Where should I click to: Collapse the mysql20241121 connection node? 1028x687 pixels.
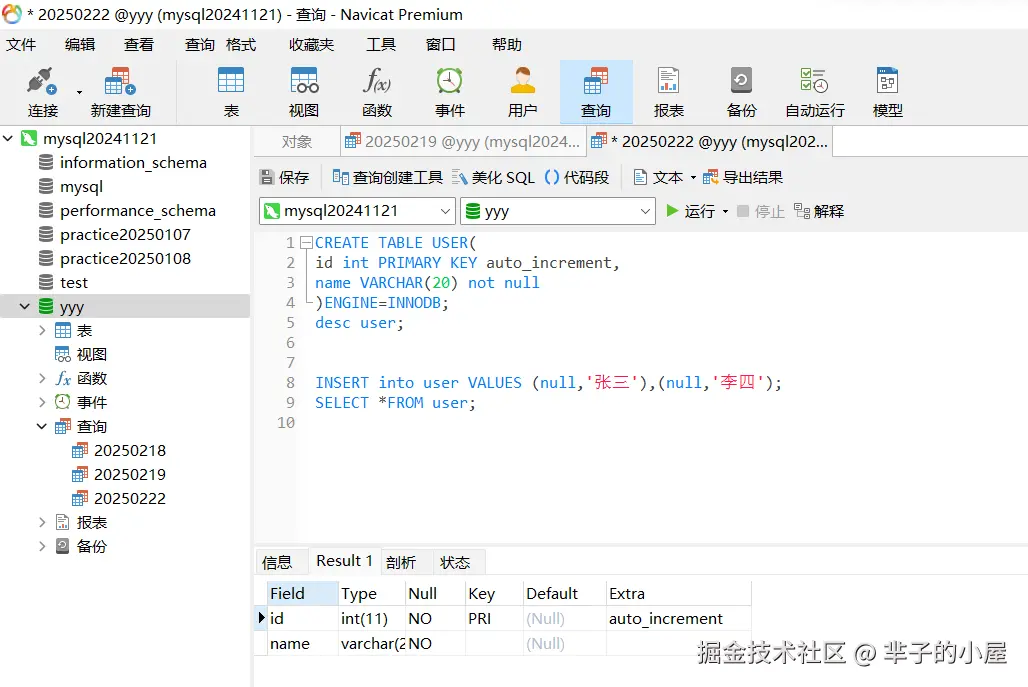pyautogui.click(x=9, y=138)
